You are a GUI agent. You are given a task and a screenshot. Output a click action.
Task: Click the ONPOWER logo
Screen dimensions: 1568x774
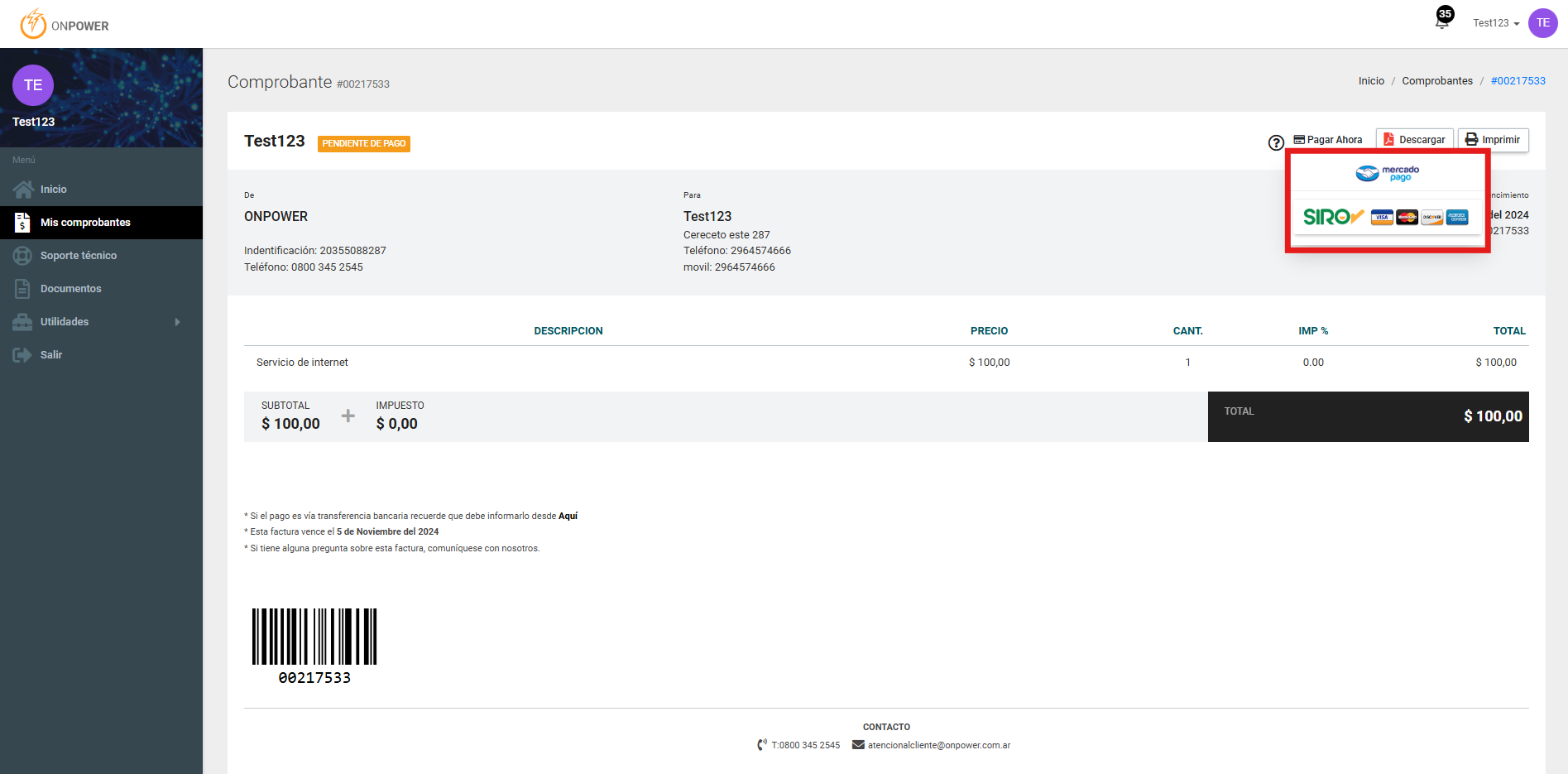tap(65, 25)
